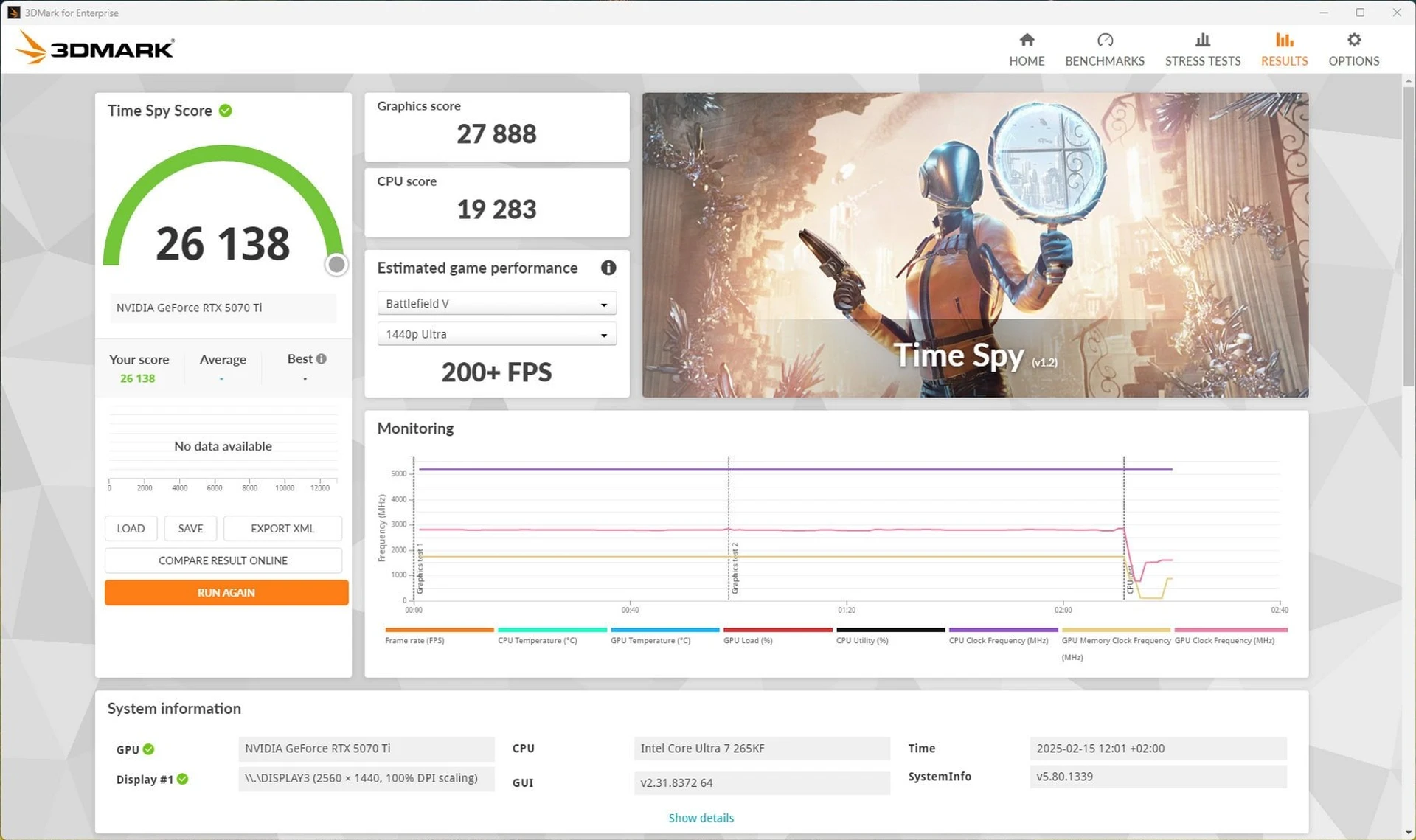
Task: Click the CPU test chart marker
Action: (x=1129, y=580)
